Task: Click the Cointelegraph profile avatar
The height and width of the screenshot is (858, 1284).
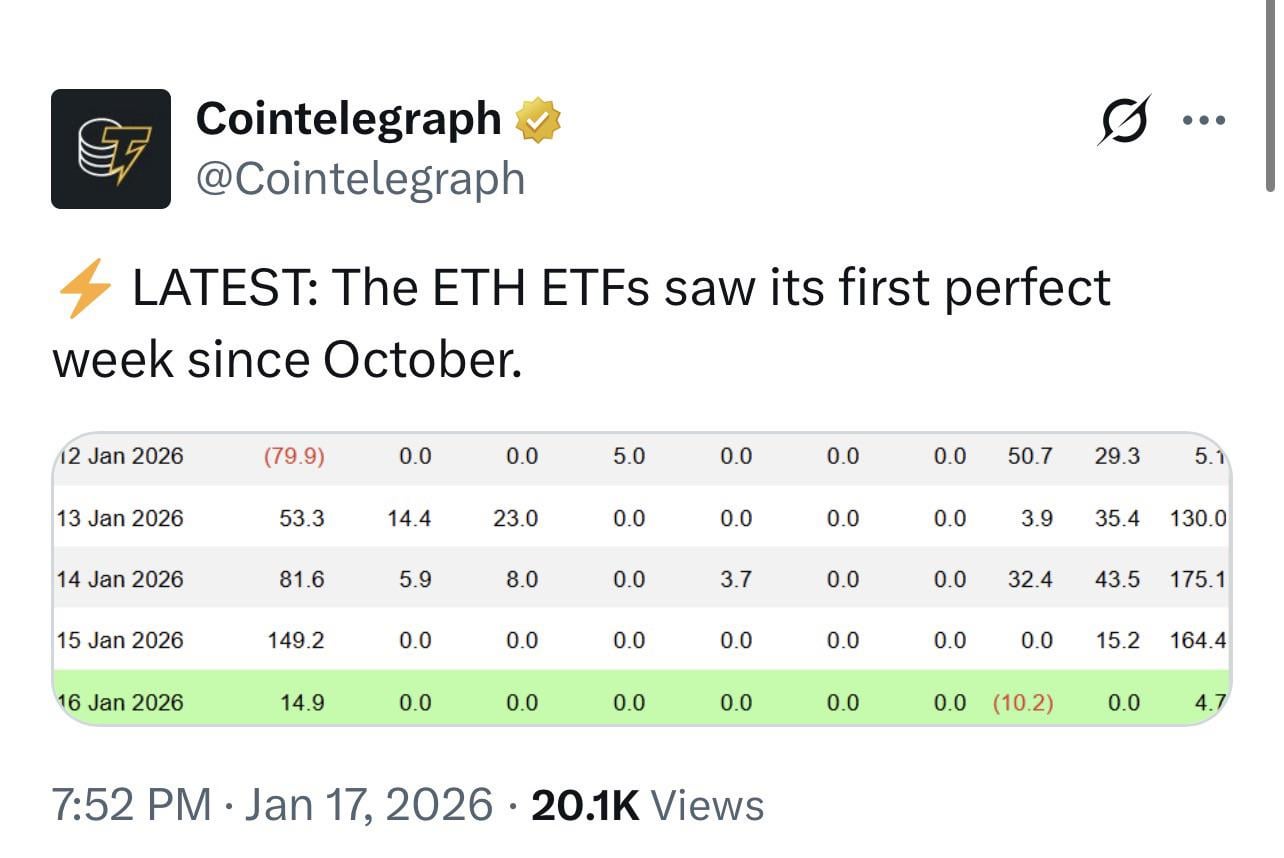Action: (x=111, y=149)
